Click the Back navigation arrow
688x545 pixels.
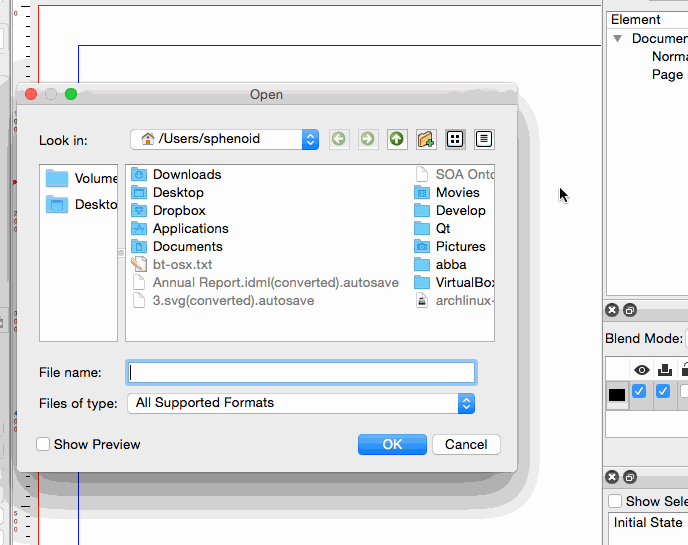339,139
